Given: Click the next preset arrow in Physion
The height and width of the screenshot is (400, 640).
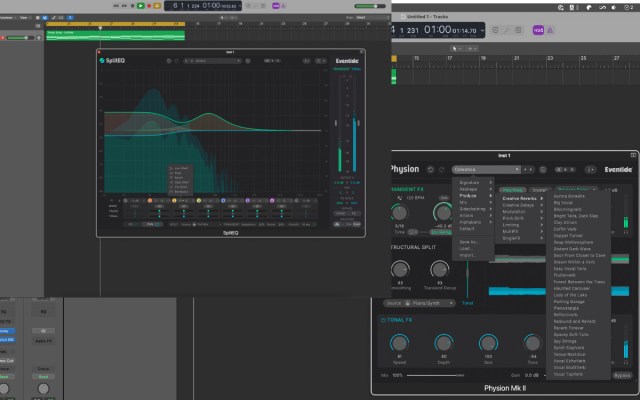Looking at the screenshot, I should (531, 169).
